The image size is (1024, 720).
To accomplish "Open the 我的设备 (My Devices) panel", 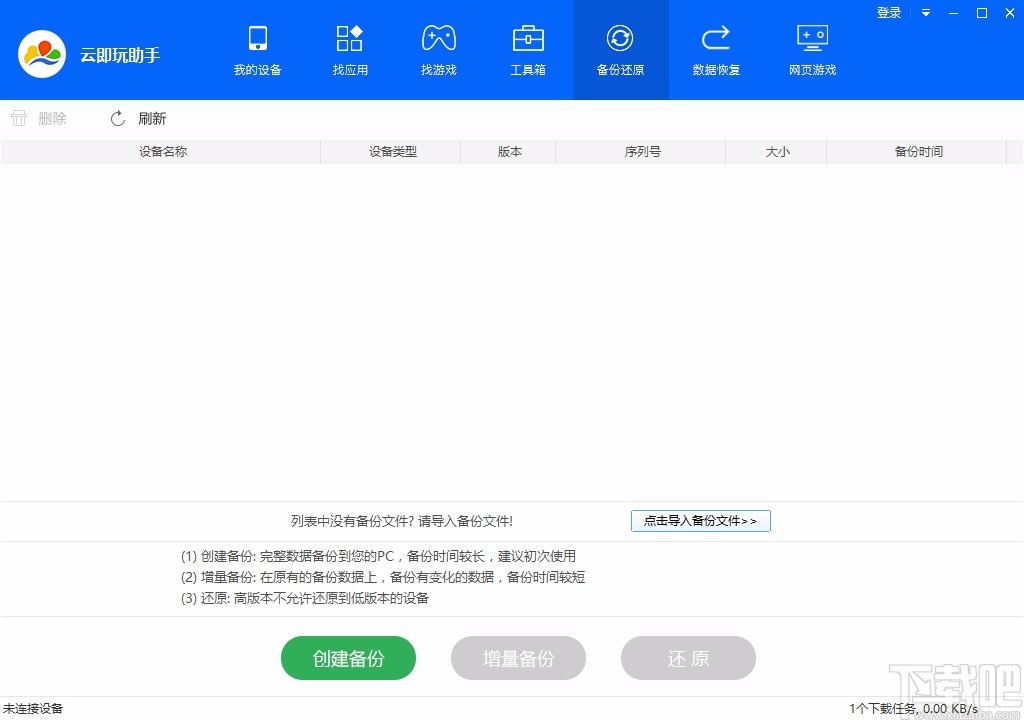I will point(257,50).
